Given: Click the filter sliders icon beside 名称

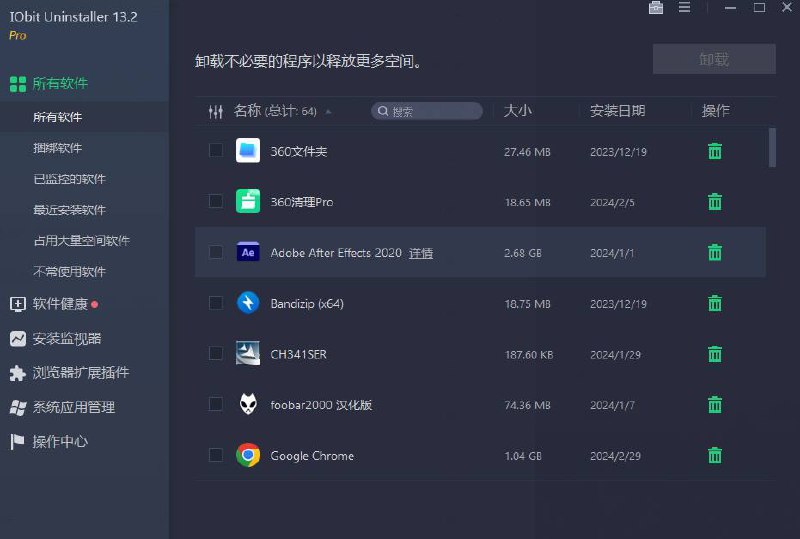Looking at the screenshot, I should pos(216,112).
